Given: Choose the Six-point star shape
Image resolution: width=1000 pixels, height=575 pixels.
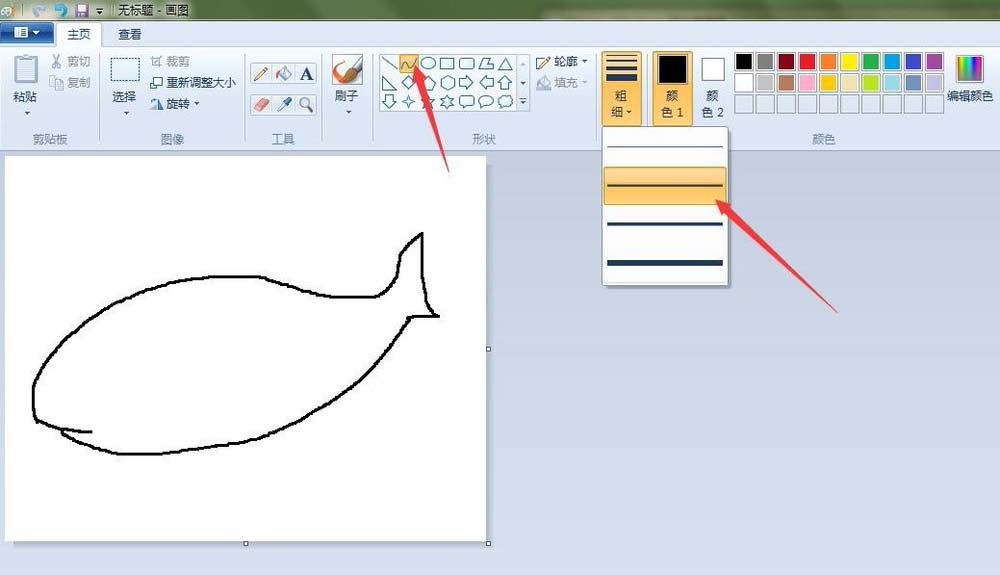Looking at the screenshot, I should tap(447, 101).
